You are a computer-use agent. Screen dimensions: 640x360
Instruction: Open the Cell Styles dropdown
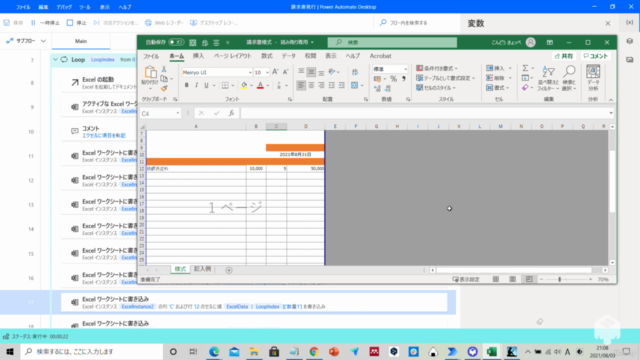click(x=436, y=88)
